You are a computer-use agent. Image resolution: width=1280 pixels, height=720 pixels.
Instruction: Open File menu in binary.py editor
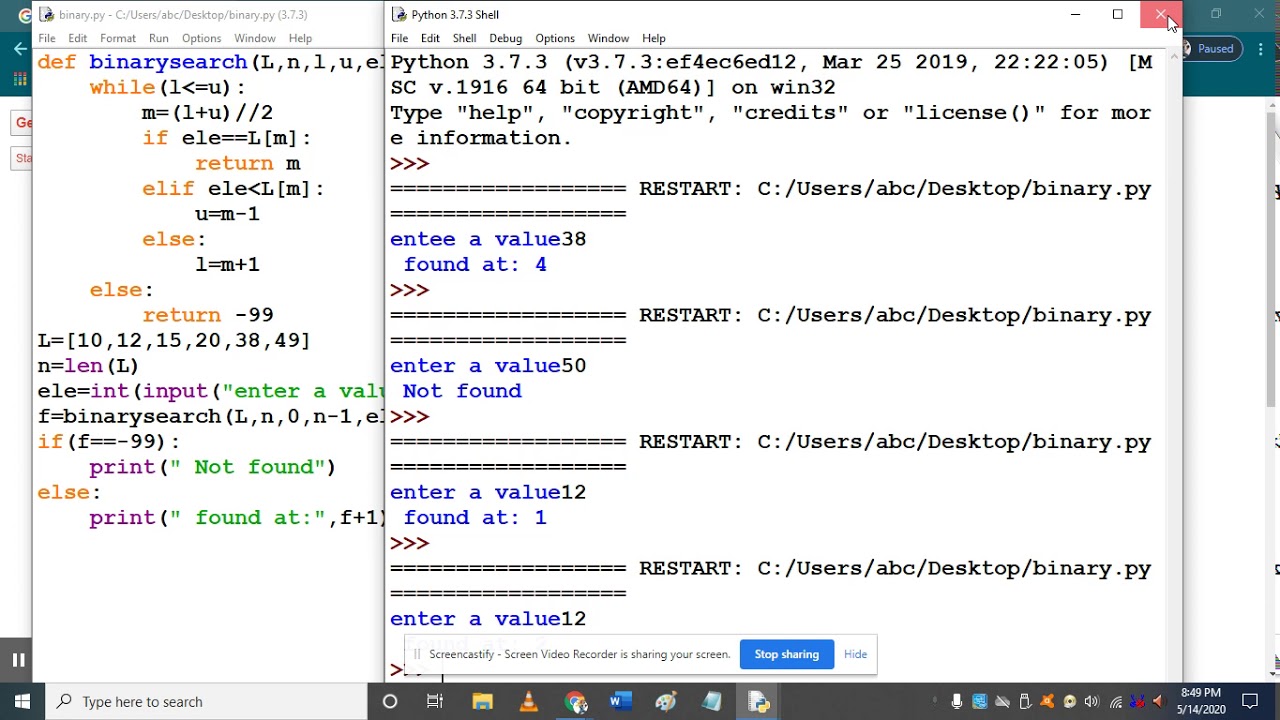point(47,38)
